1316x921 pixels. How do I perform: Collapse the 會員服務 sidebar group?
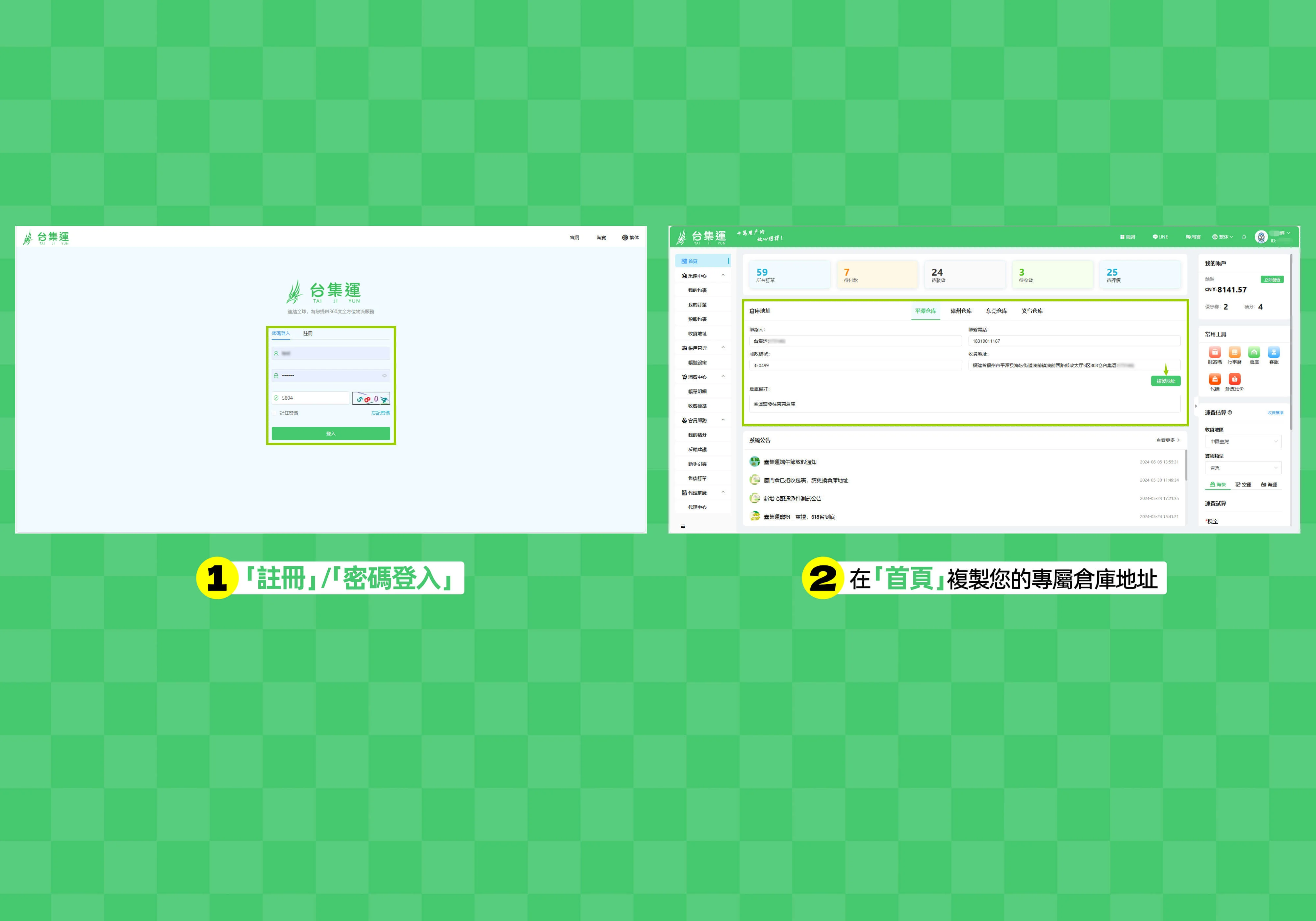coord(723,420)
